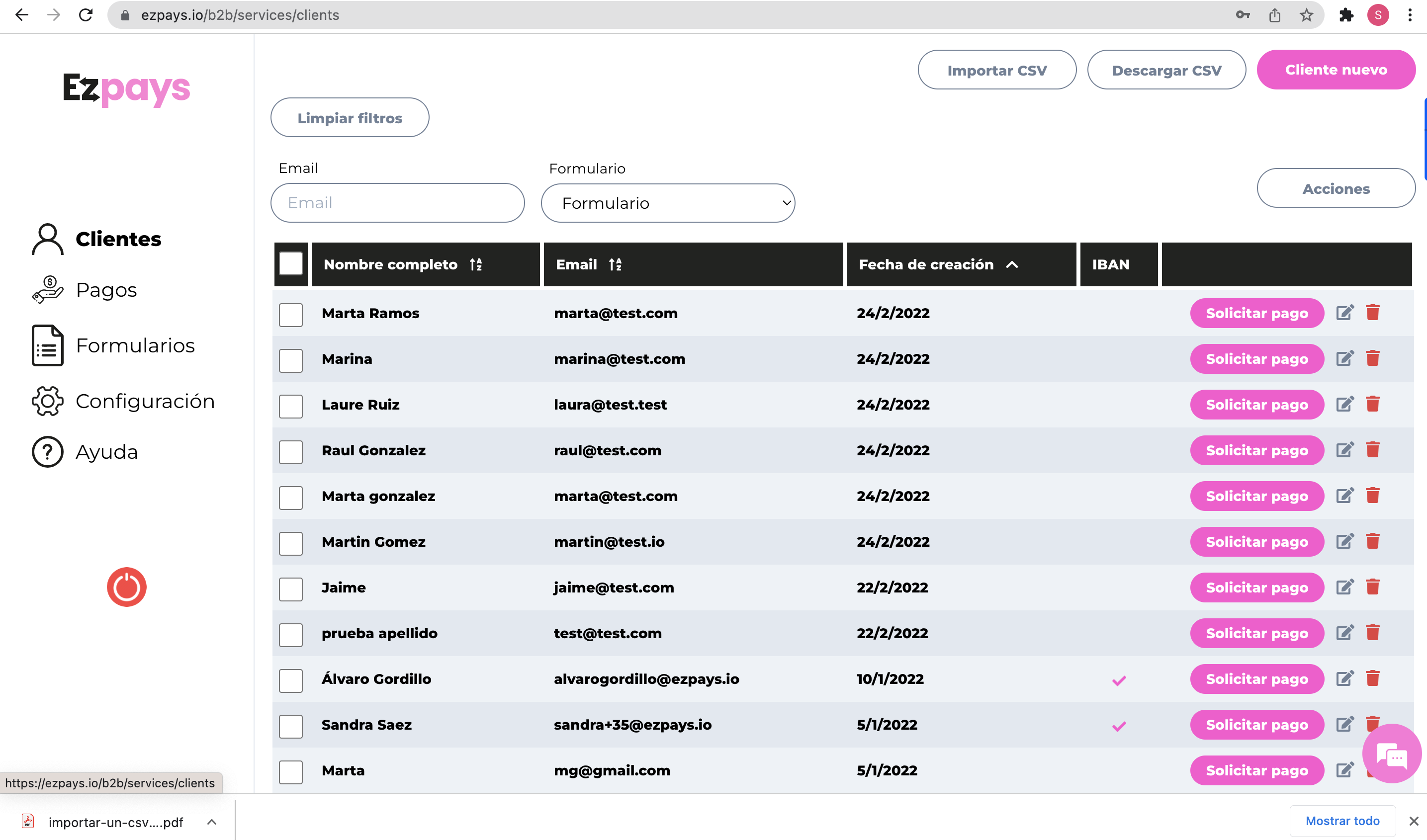Focus the Email filter input
Viewport: 1427px width, 840px height.
pyautogui.click(x=398, y=203)
